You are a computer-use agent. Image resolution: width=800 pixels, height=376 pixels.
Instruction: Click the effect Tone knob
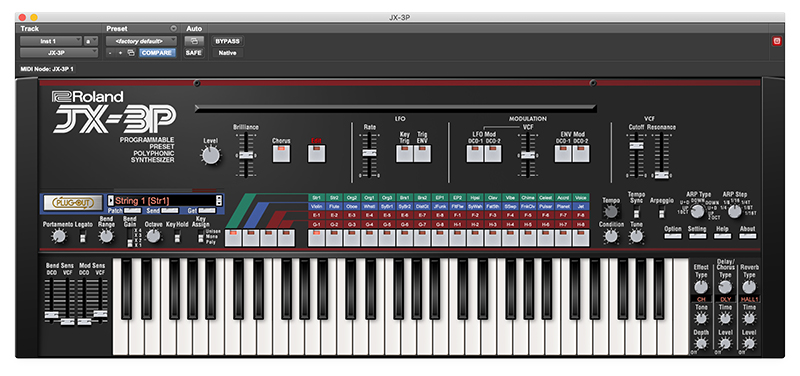point(701,318)
